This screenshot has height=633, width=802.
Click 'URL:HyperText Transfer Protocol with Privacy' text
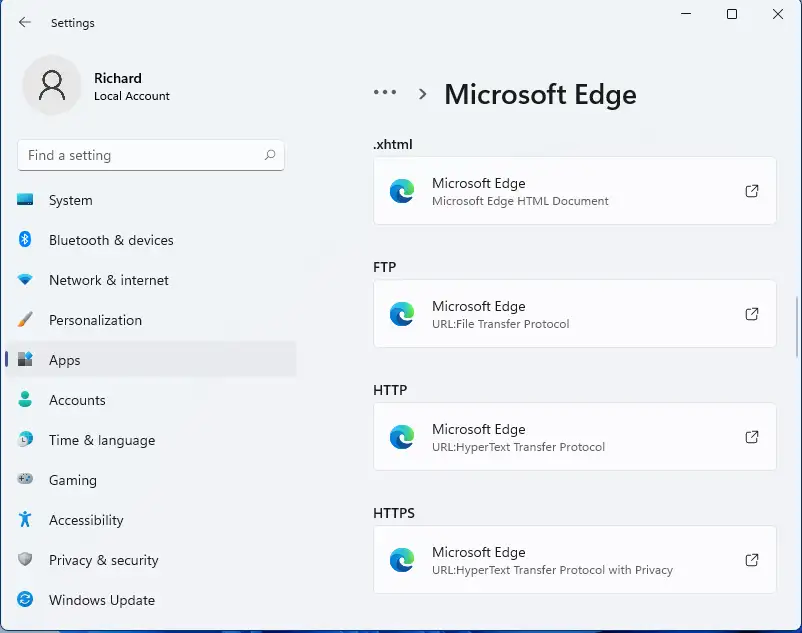click(552, 570)
